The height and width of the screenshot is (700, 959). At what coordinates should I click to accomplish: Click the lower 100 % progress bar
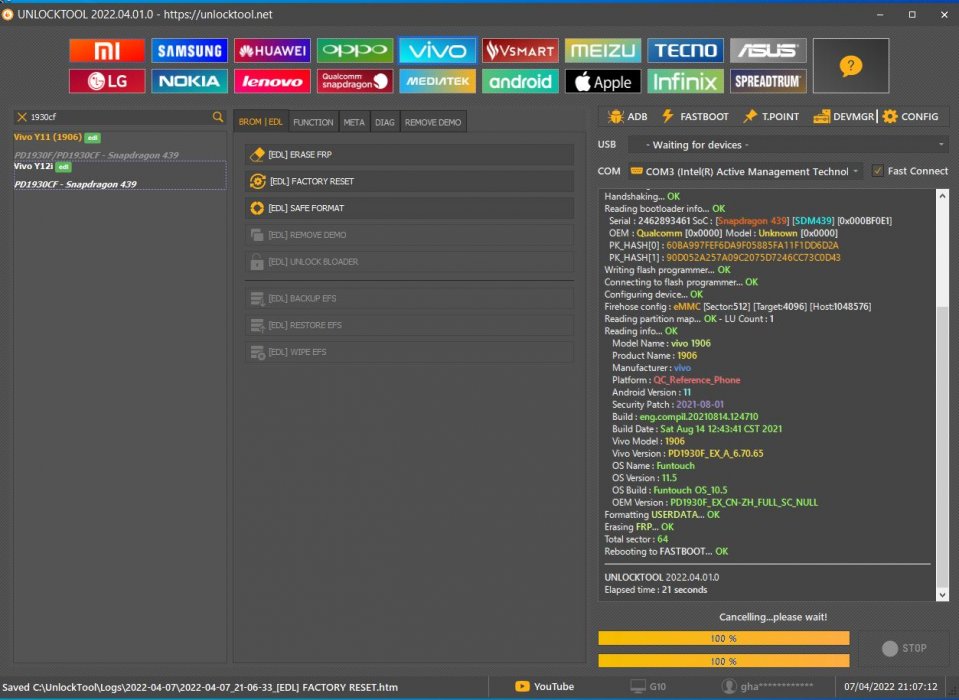click(x=724, y=661)
